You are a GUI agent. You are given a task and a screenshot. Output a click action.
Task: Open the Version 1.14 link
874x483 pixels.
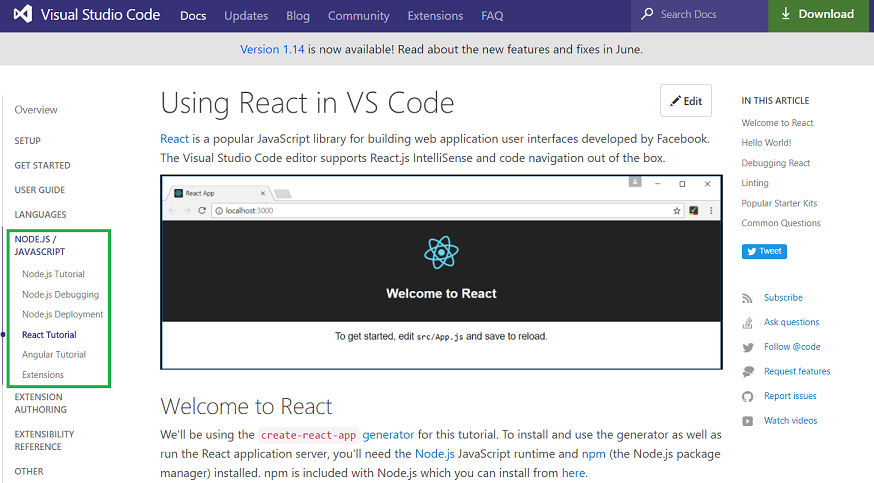tap(272, 49)
